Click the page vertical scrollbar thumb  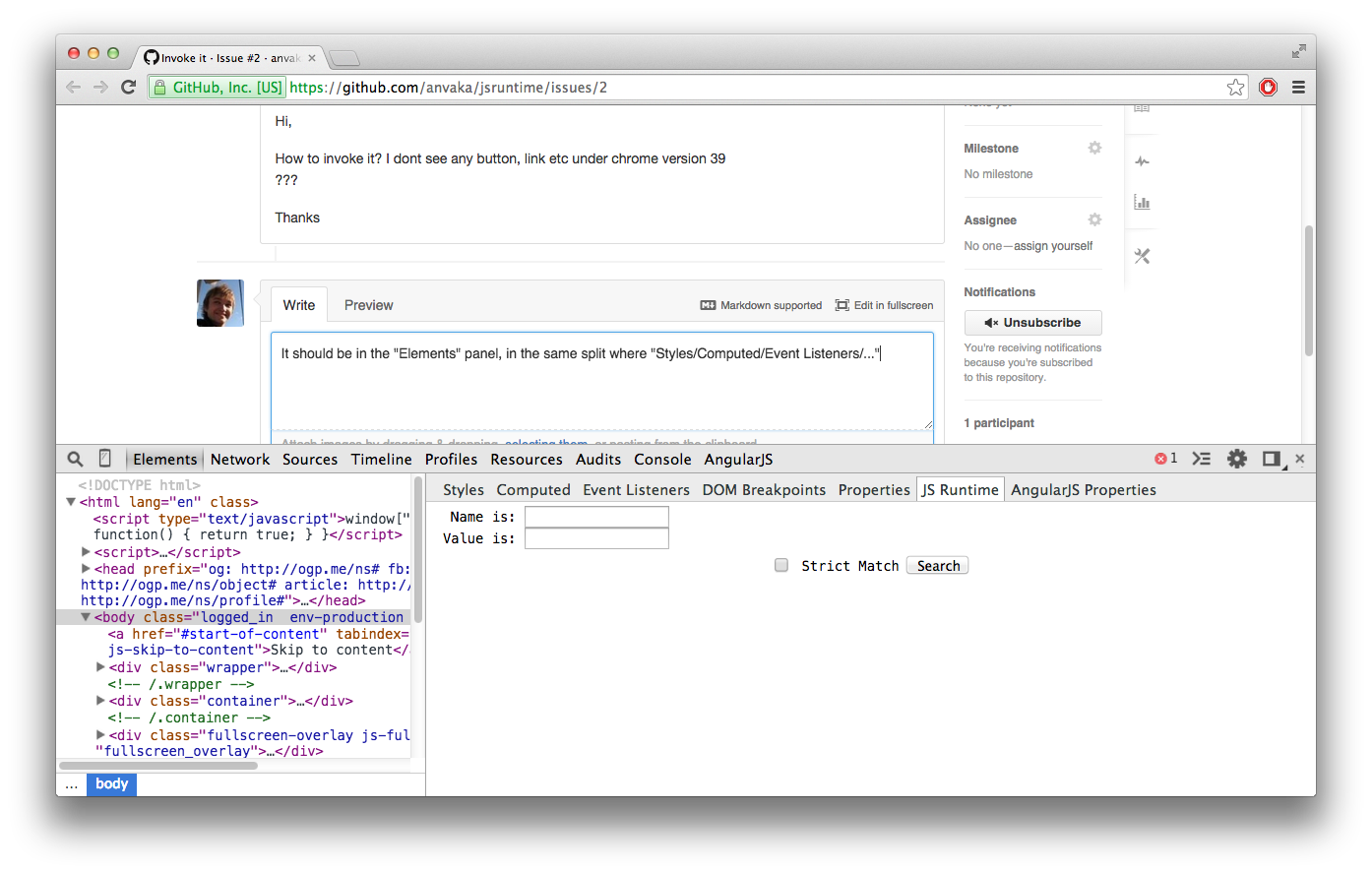(x=1309, y=291)
